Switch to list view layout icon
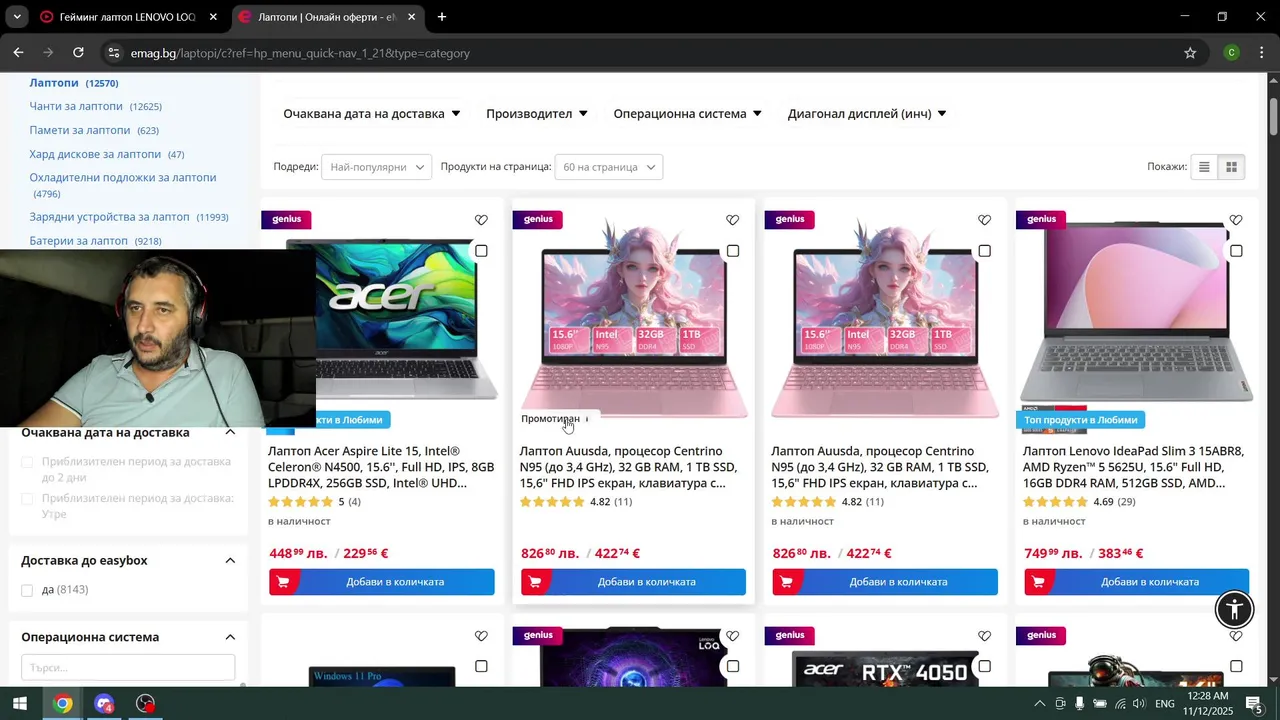Image resolution: width=1280 pixels, height=720 pixels. tap(1204, 167)
